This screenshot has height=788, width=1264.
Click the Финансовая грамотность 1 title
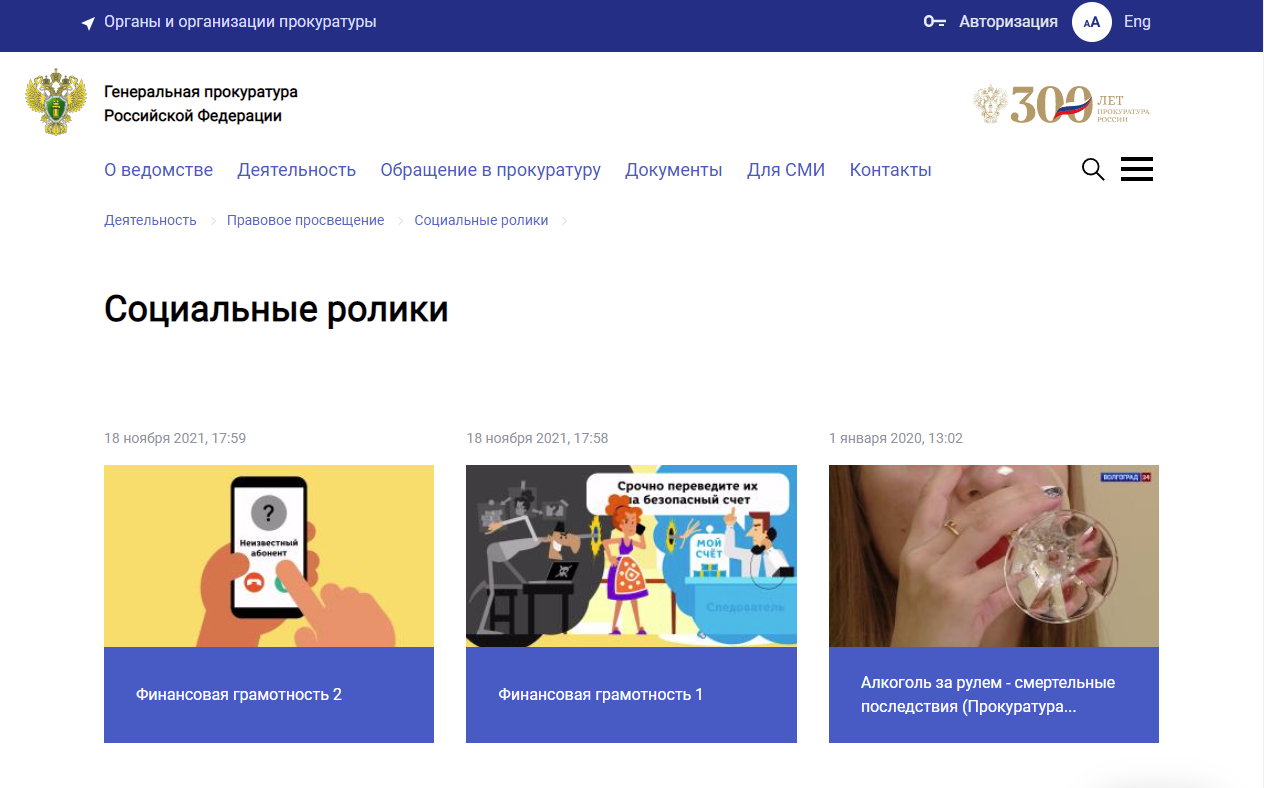pyautogui.click(x=601, y=694)
